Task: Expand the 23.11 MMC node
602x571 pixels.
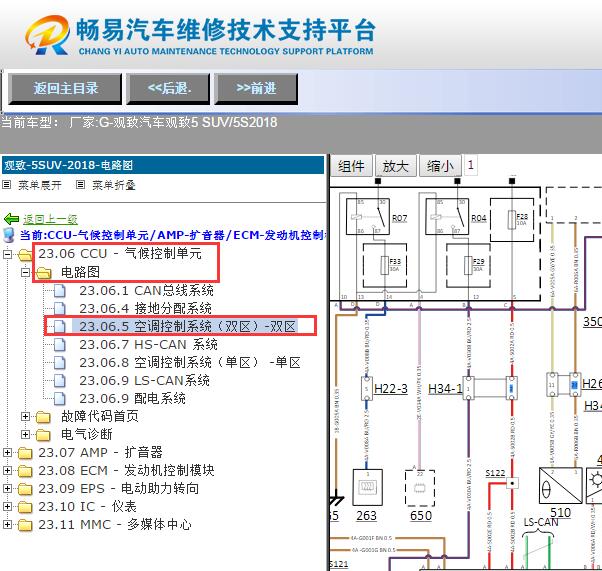Action: [7, 525]
